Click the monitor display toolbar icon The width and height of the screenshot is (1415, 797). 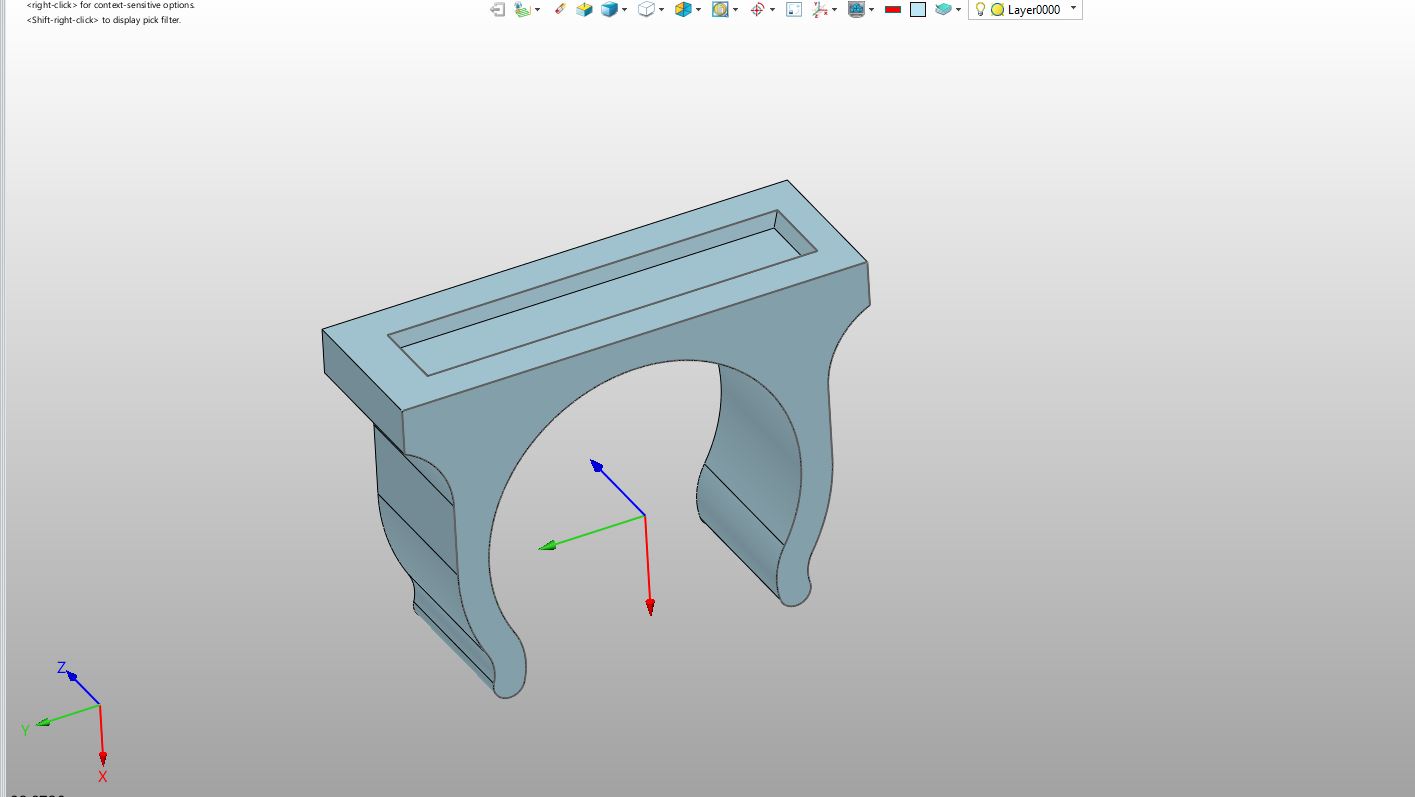point(856,9)
